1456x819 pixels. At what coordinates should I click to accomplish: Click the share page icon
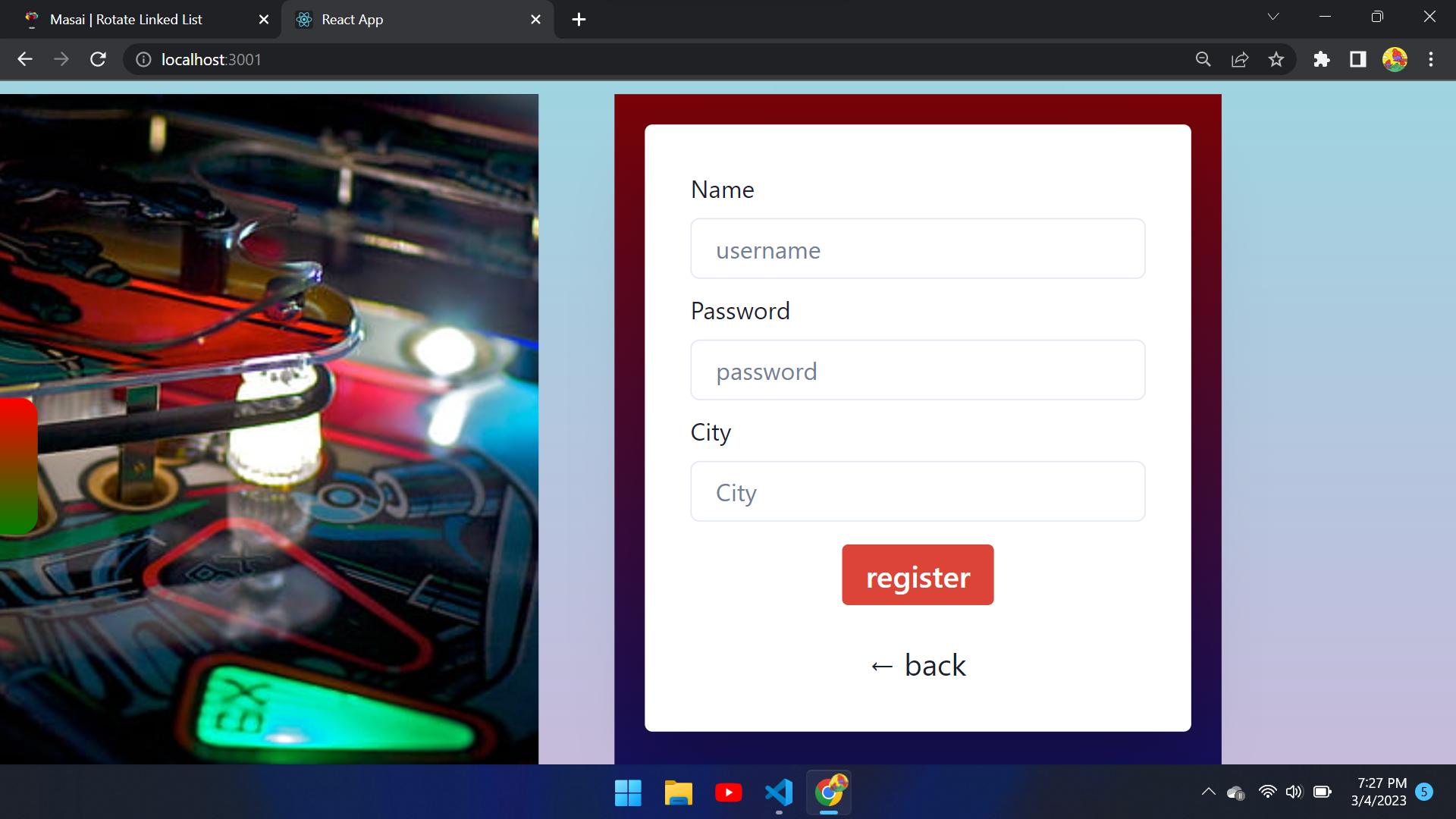tap(1240, 59)
